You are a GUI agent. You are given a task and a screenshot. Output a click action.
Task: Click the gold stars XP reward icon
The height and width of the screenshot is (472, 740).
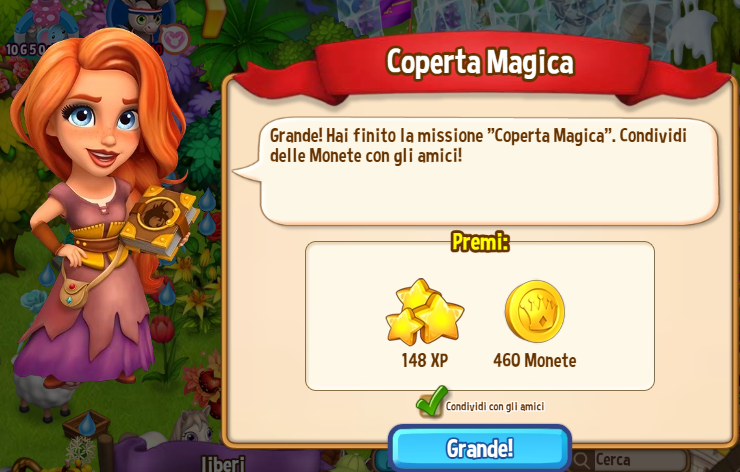coord(424,311)
